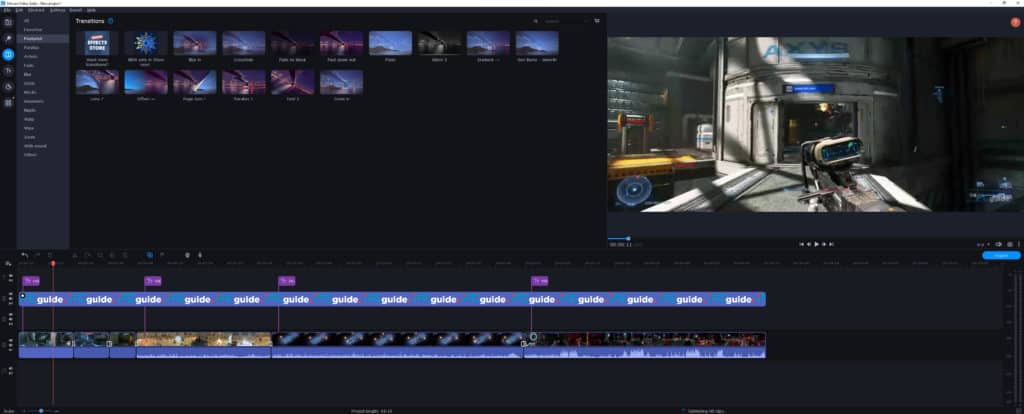Open the File import tab icon
Image resolution: width=1024 pixels, height=414 pixels.
click(x=8, y=22)
